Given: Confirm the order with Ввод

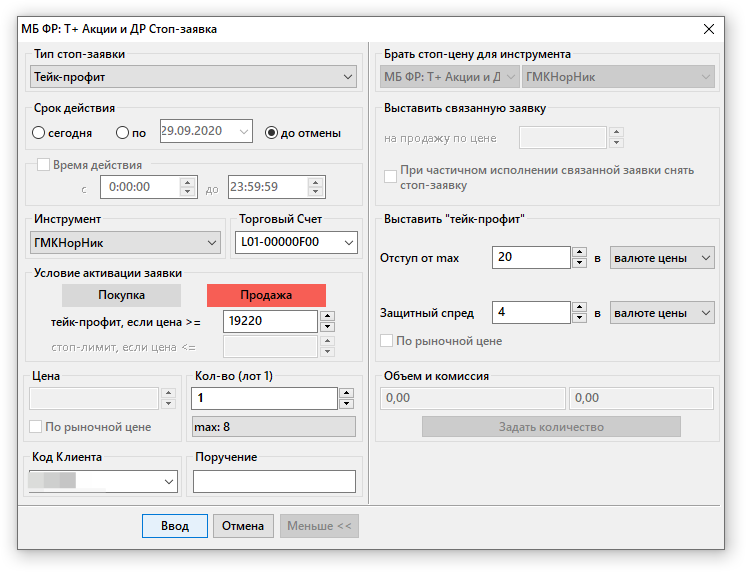Looking at the screenshot, I should 175,526.
